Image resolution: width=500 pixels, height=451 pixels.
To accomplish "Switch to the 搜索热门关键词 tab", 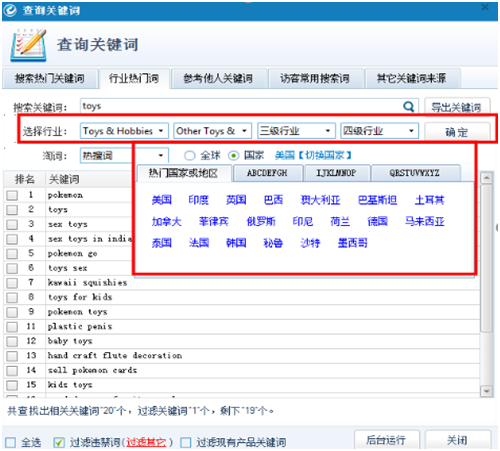I will point(50,78).
